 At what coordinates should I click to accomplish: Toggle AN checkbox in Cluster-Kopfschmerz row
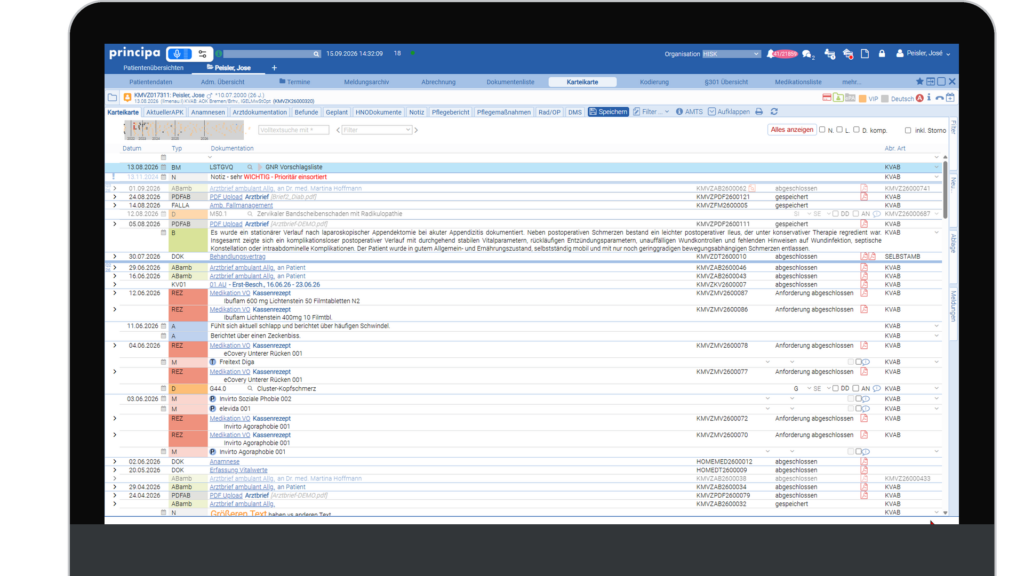[x=856, y=389]
